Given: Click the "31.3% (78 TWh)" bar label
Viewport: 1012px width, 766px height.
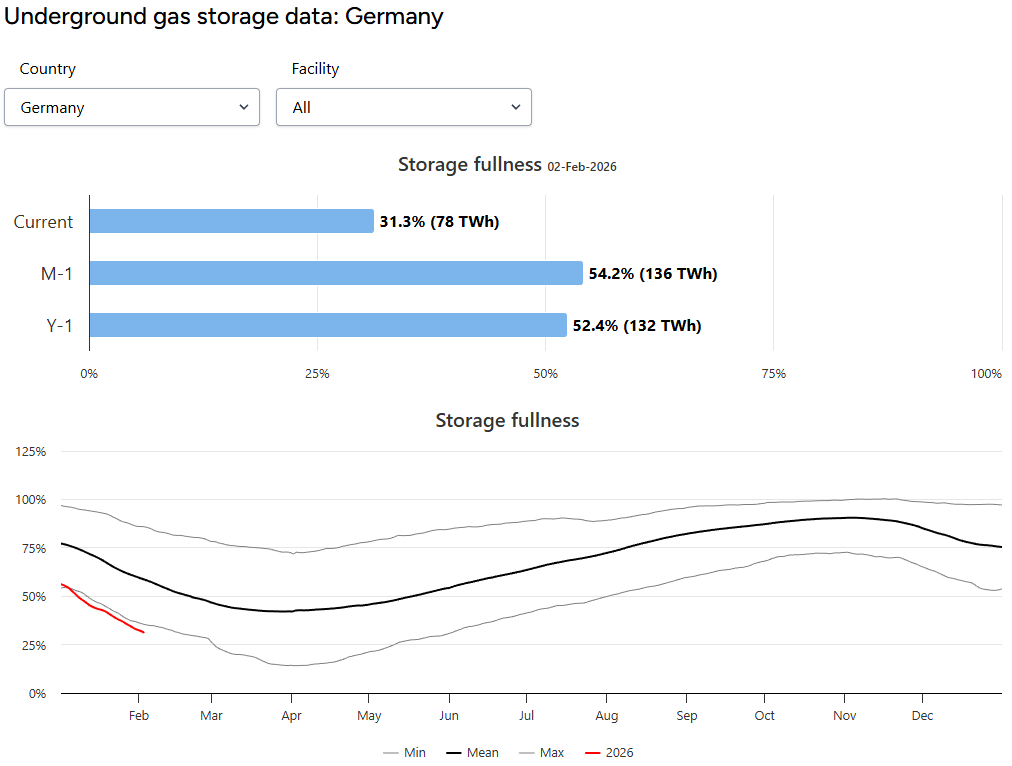Looking at the screenshot, I should pos(439,222).
